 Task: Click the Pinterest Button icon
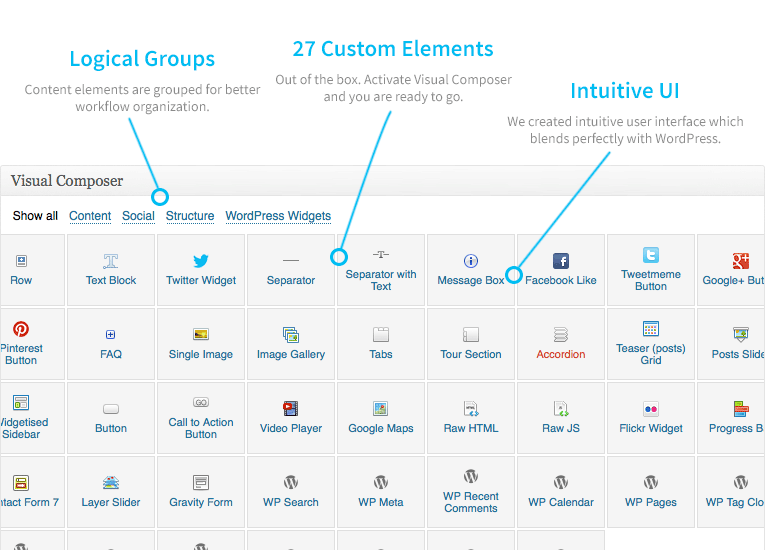(21, 329)
